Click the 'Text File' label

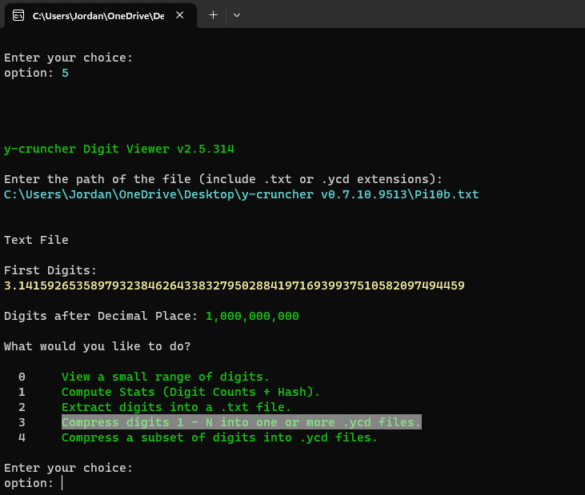tap(36, 240)
